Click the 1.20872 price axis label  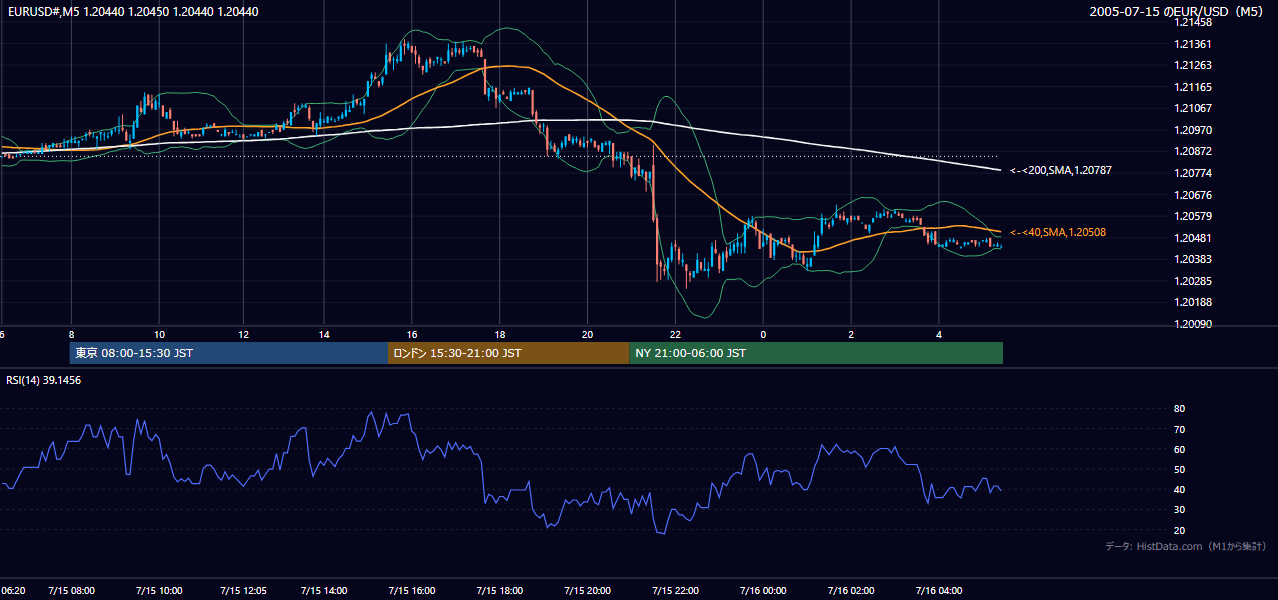point(1192,151)
